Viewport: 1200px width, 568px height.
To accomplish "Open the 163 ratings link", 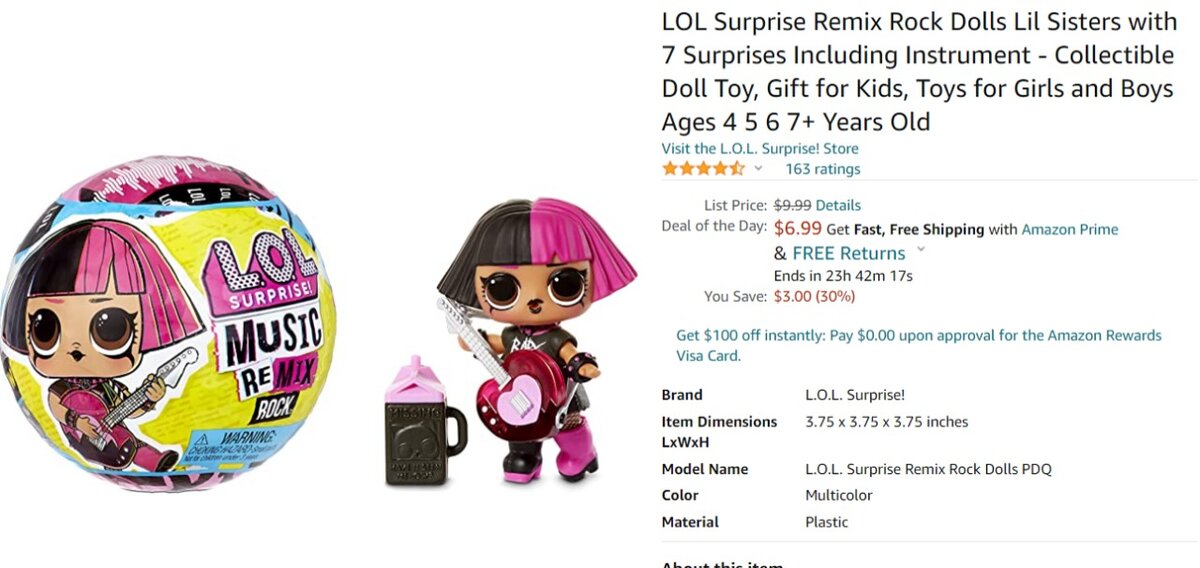I will (x=822, y=169).
